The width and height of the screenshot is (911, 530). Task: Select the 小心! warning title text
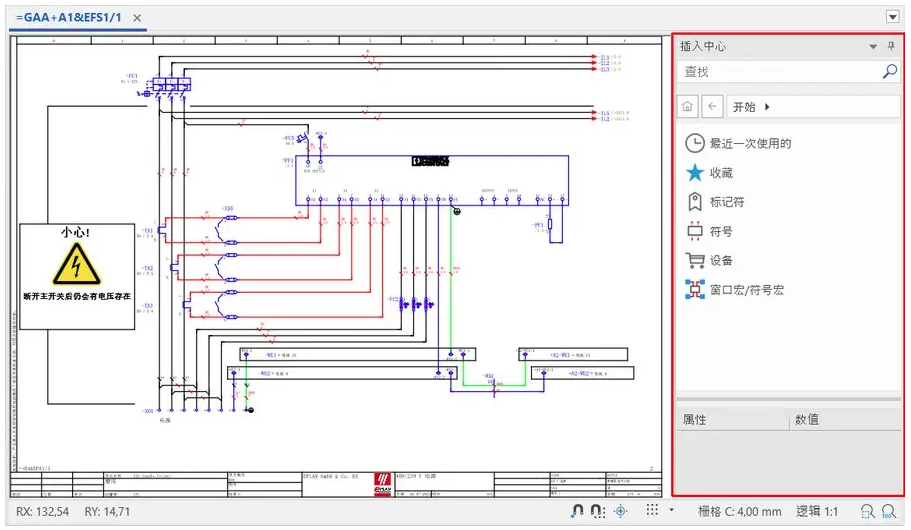coord(76,232)
